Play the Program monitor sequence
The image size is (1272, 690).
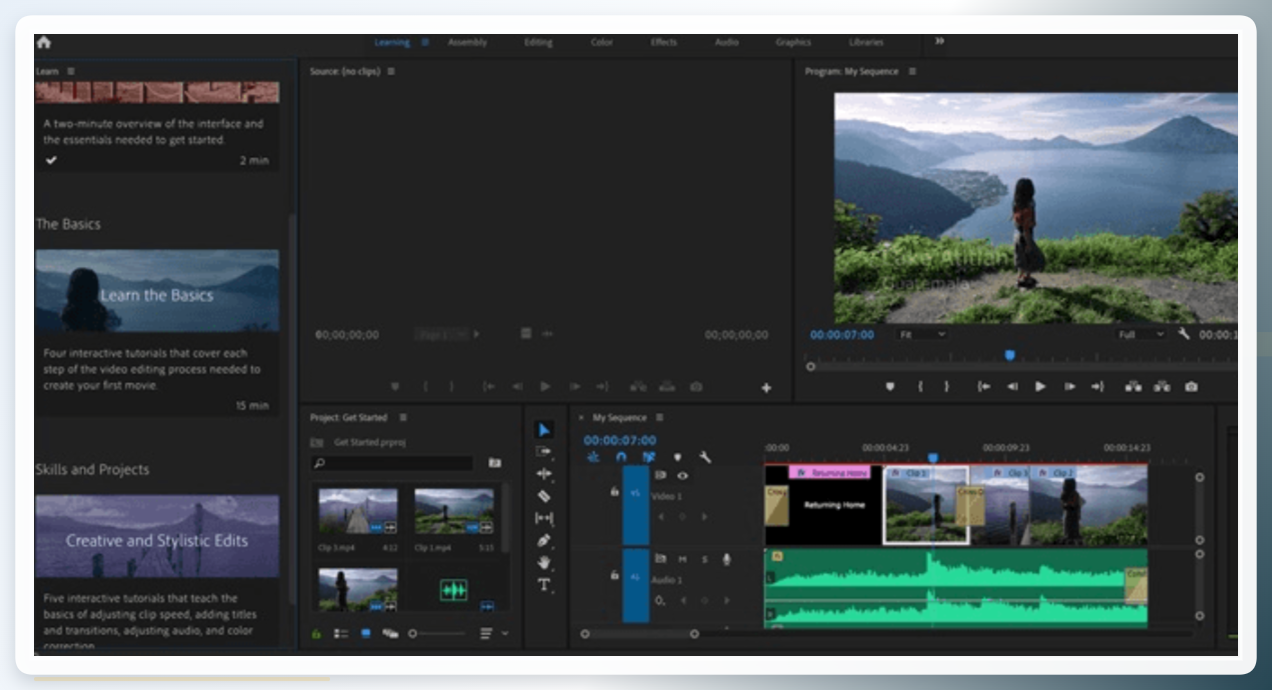point(1040,386)
